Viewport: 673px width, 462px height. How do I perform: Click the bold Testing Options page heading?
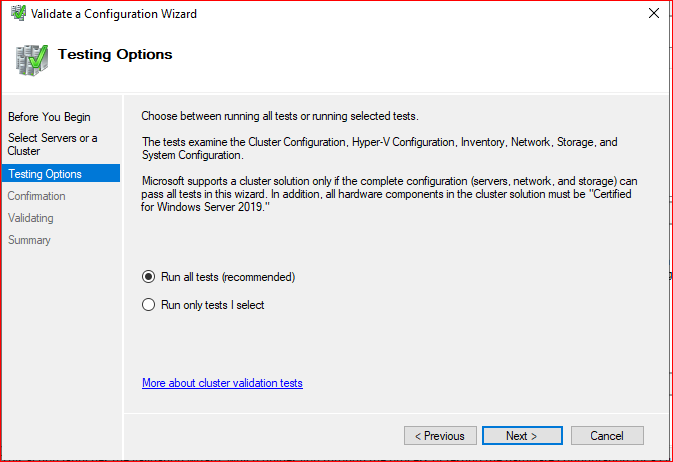click(x=115, y=55)
